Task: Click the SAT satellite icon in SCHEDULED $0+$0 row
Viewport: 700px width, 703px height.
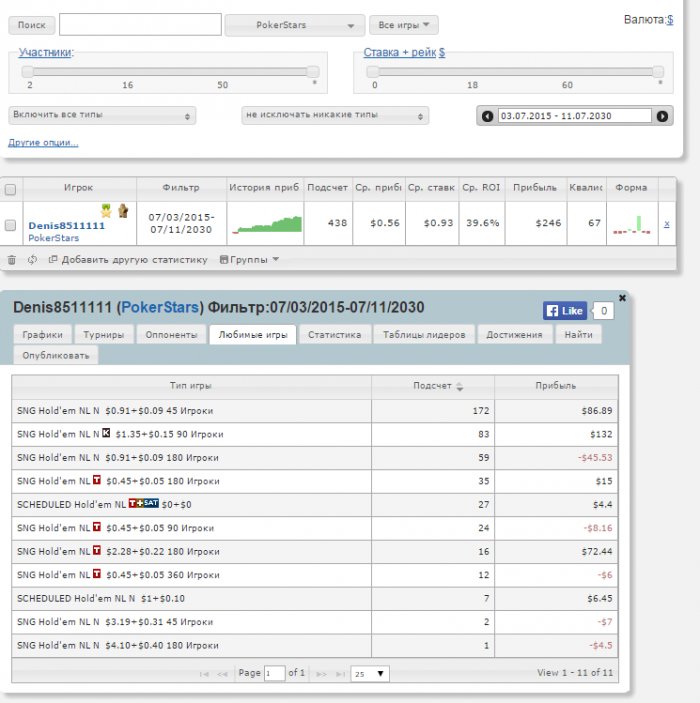Action: pos(151,503)
